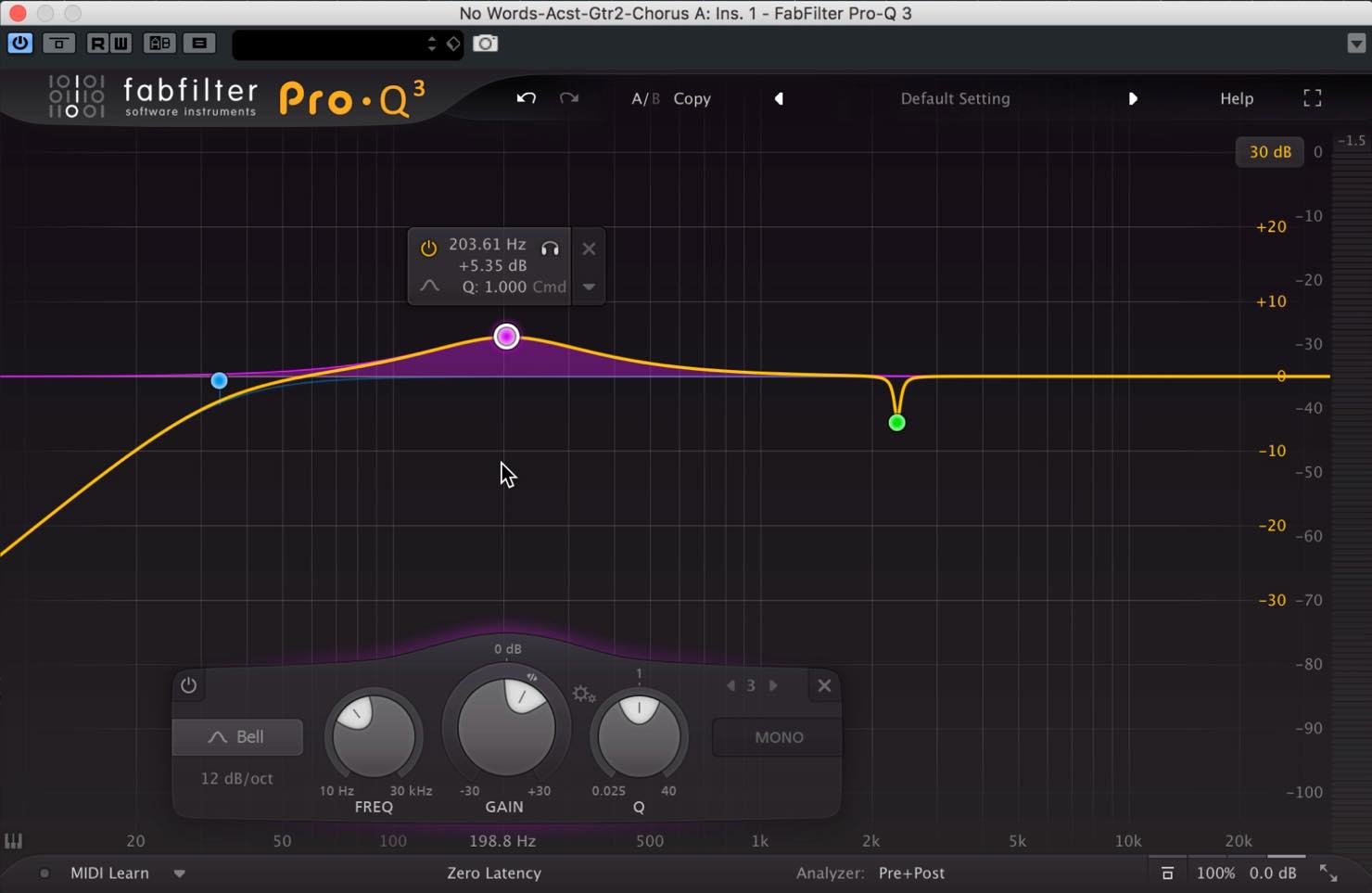Click the 0.0 dB output level value
Screen dimensions: 1372x893
[1273, 873]
